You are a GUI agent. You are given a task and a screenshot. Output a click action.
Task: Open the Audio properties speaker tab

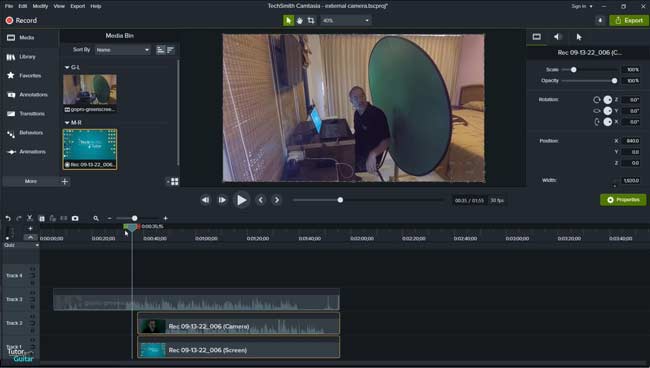click(x=558, y=37)
